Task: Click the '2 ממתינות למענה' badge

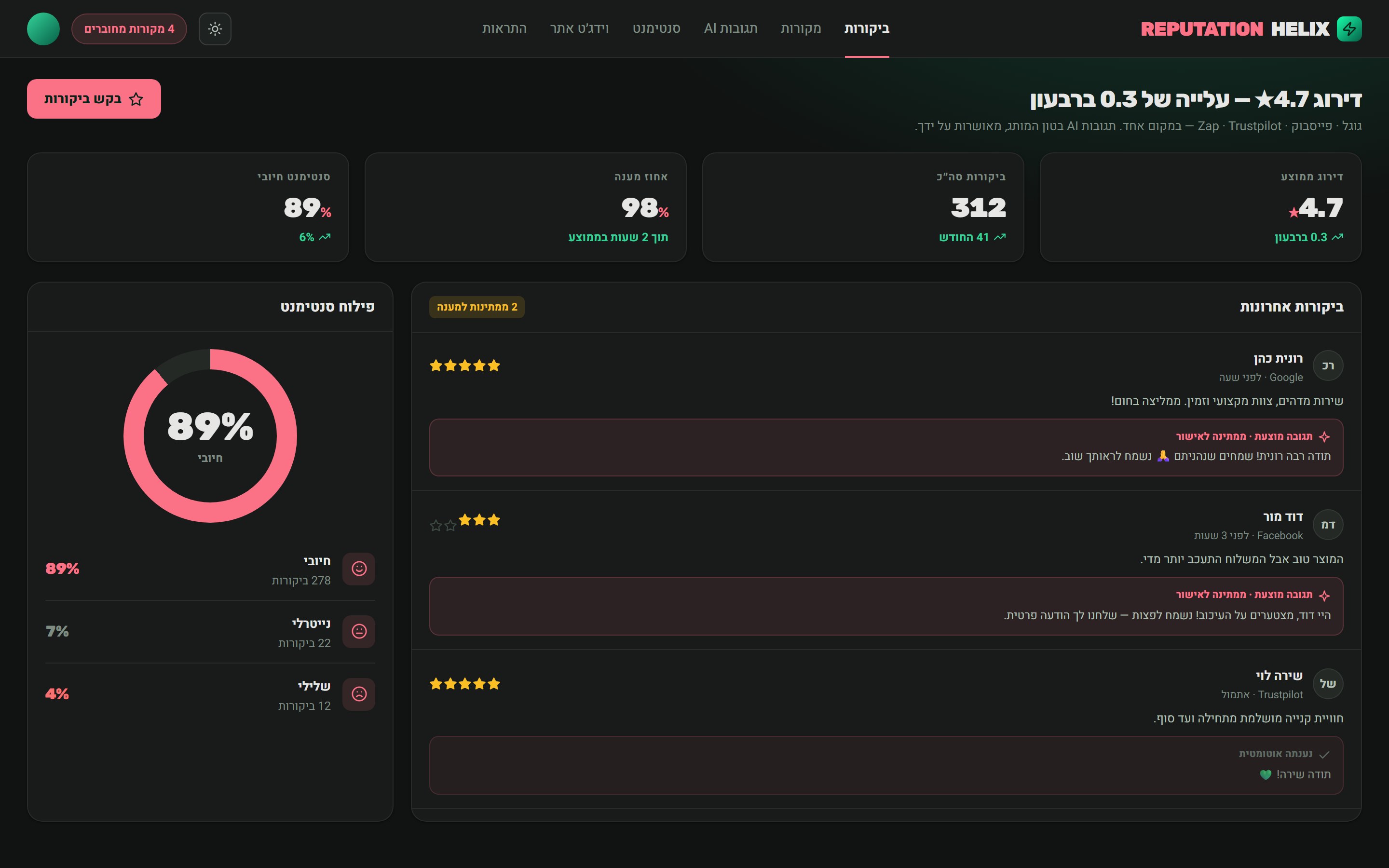Action: click(477, 307)
